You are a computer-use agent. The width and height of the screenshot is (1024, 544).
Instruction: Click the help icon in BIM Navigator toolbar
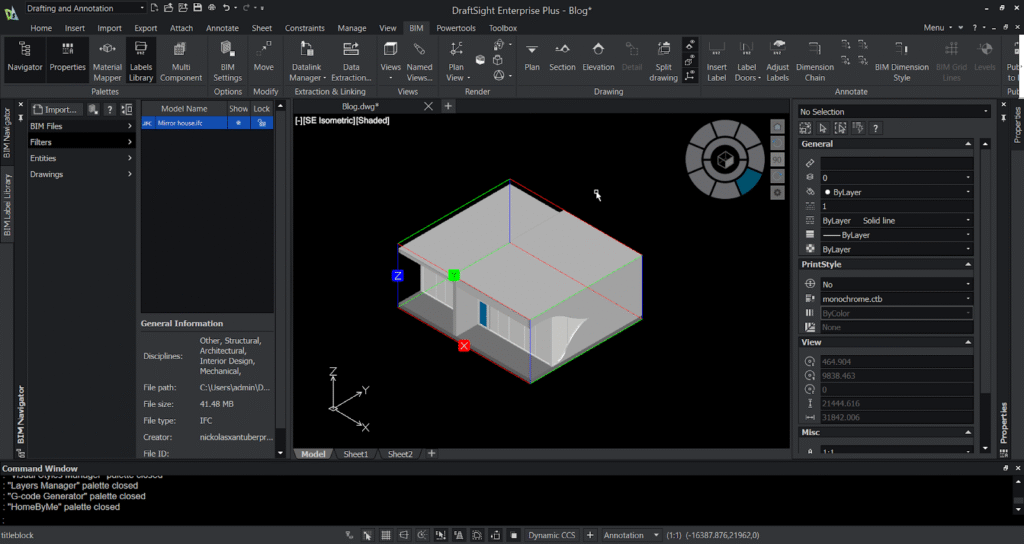coord(110,109)
